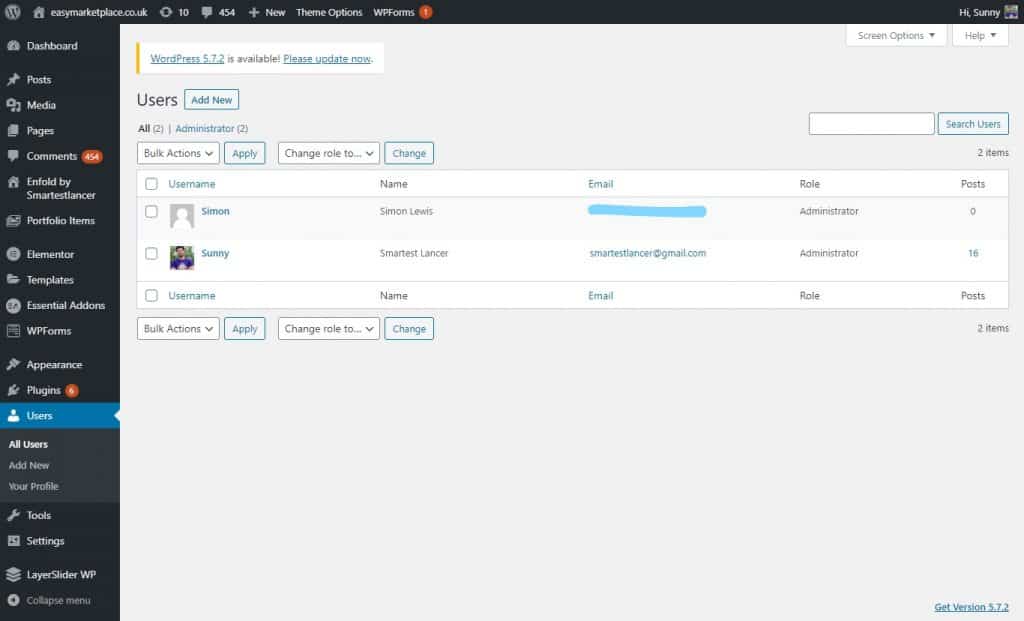
Task: Click the Get Version 5.7.2 footer link
Action: [971, 607]
